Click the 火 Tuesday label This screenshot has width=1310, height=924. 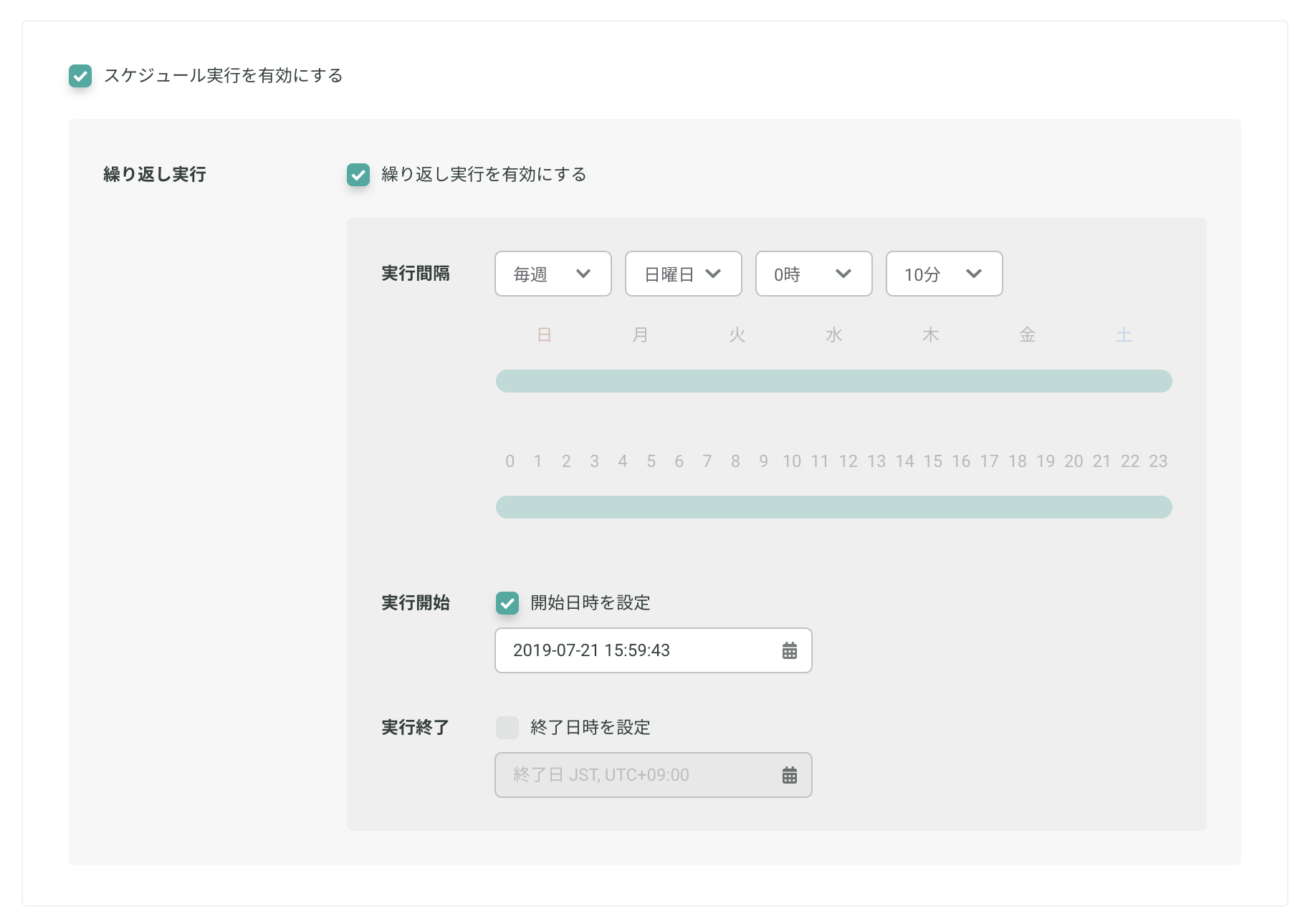[737, 335]
